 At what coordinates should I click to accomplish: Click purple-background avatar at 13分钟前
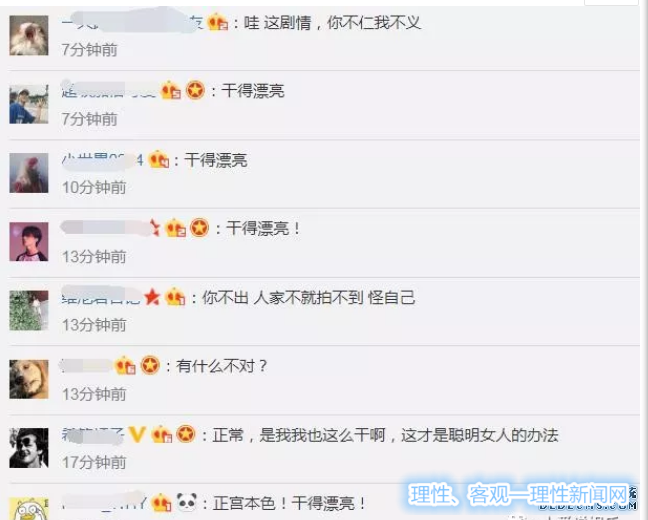29,242
